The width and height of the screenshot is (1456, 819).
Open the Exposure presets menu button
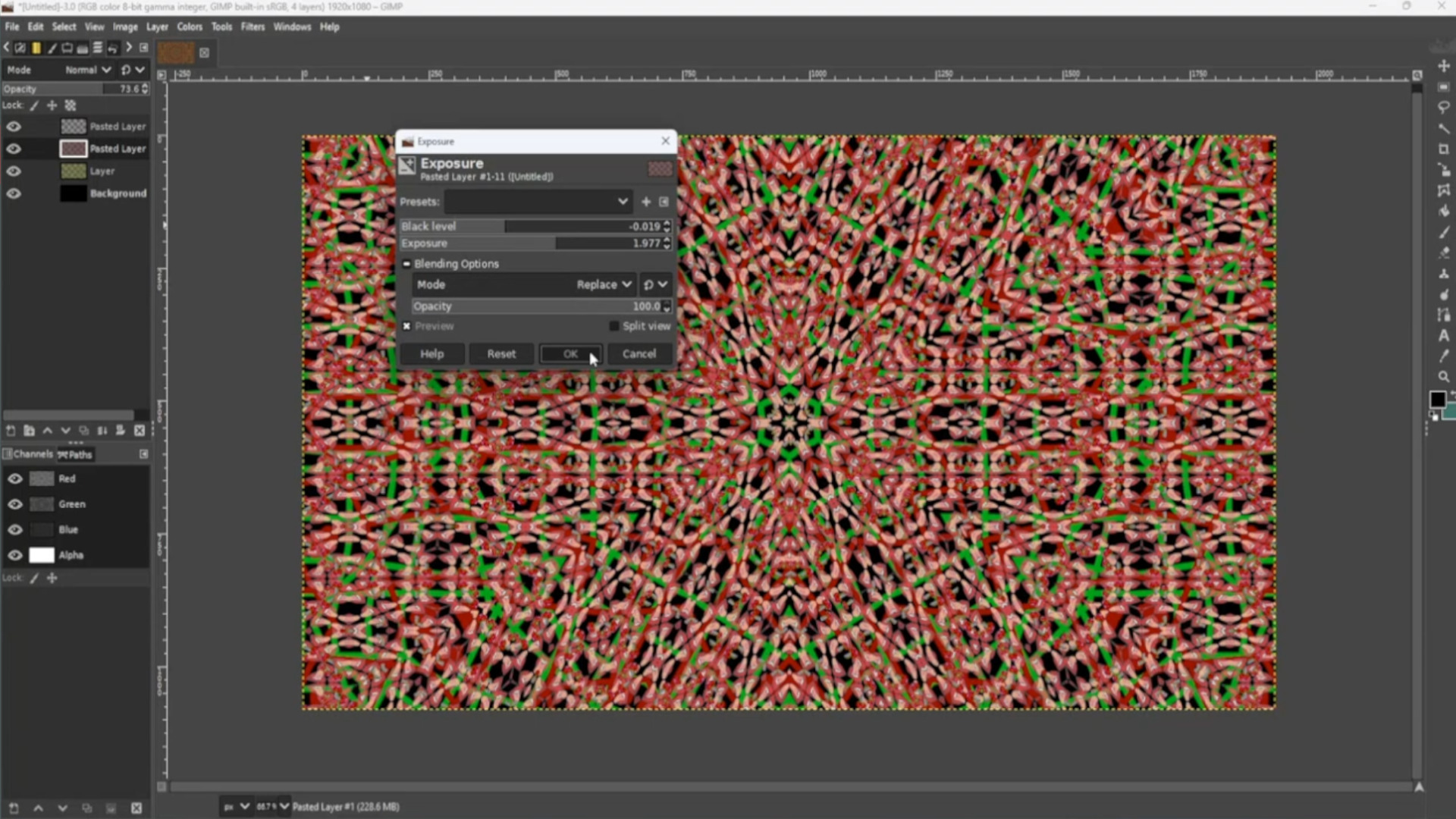point(664,202)
